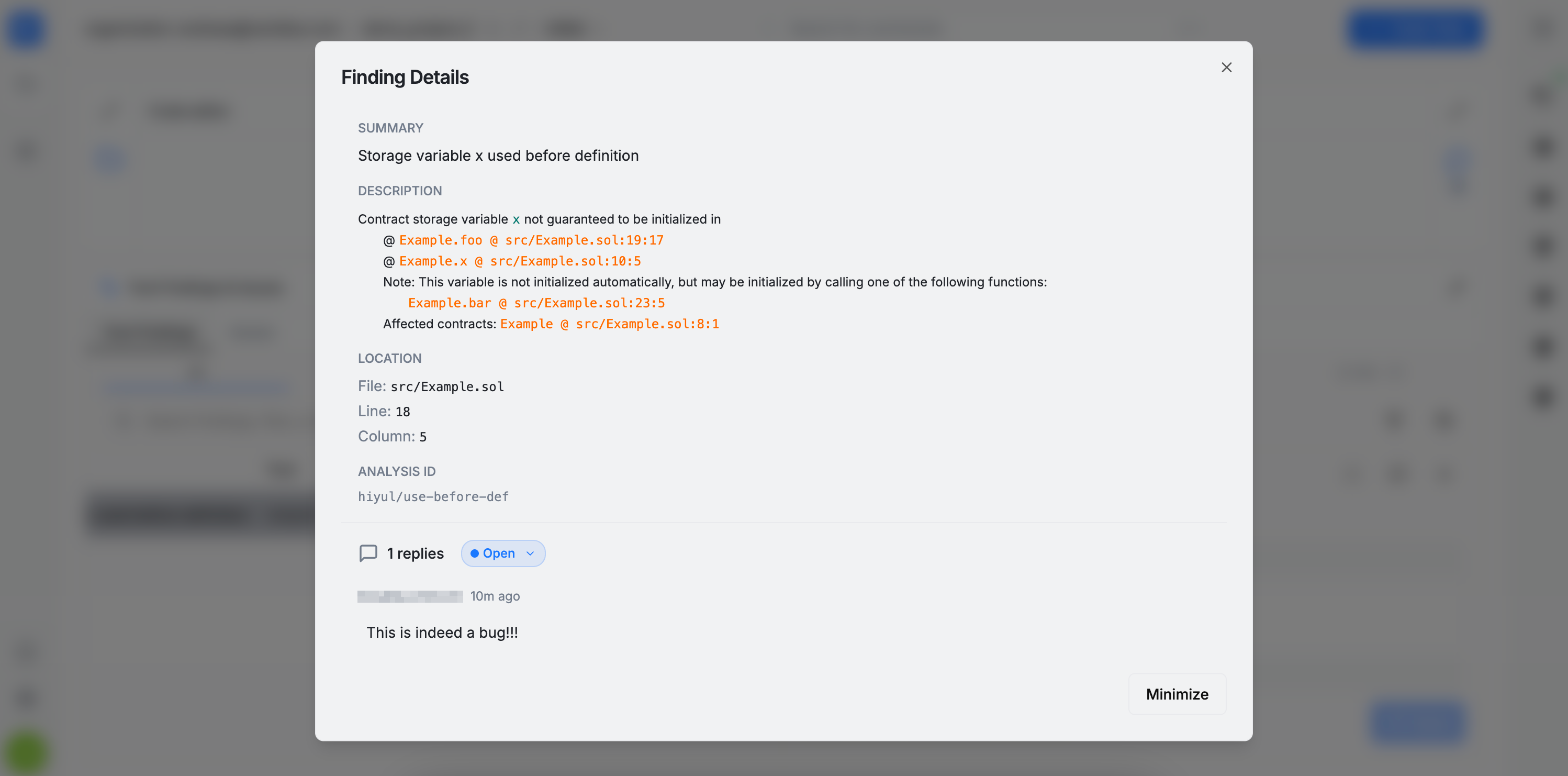Viewport: 1568px width, 776px height.
Task: Click the blurred commenter username
Action: pos(410,596)
